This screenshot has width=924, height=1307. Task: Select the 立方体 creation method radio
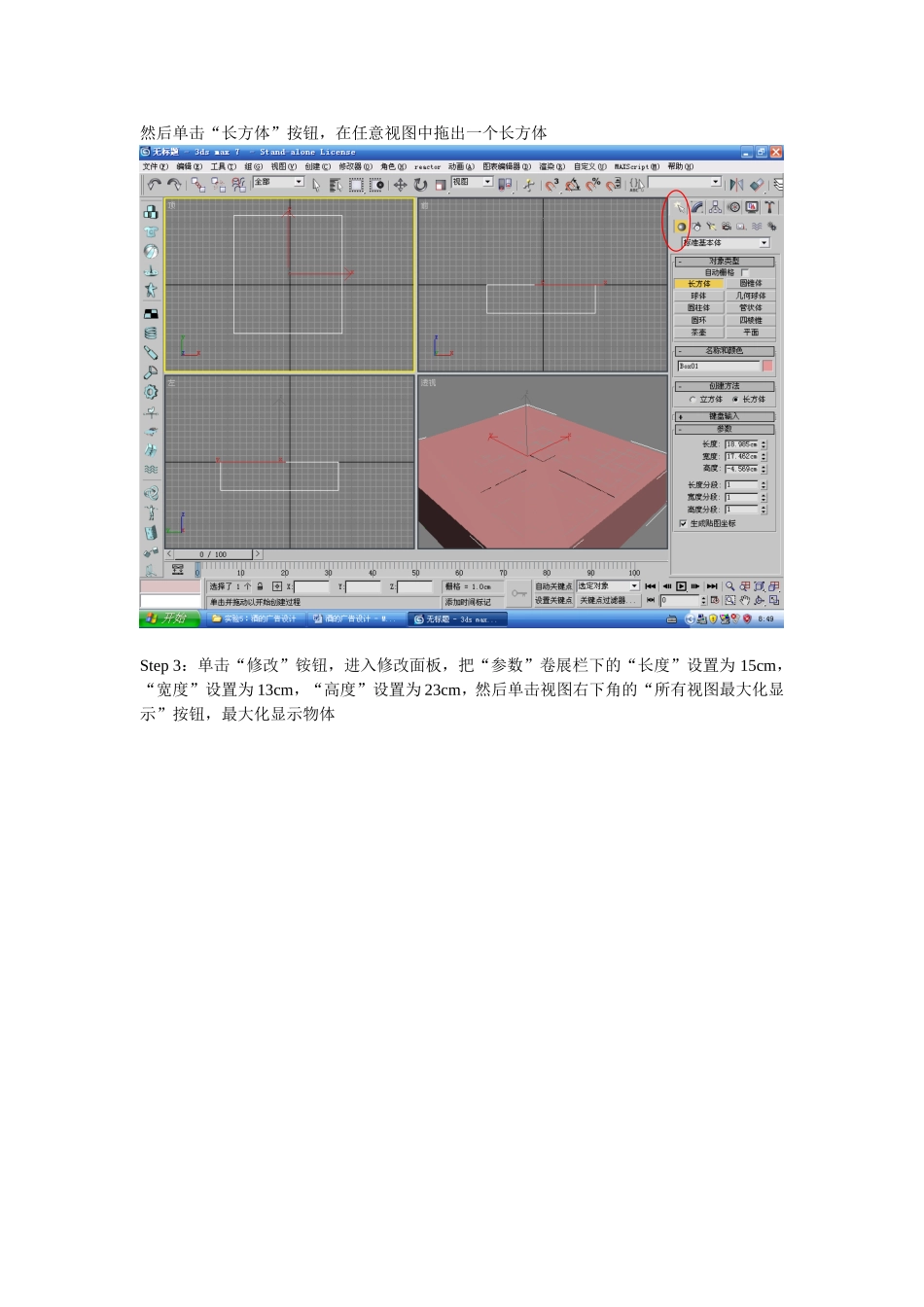[693, 400]
